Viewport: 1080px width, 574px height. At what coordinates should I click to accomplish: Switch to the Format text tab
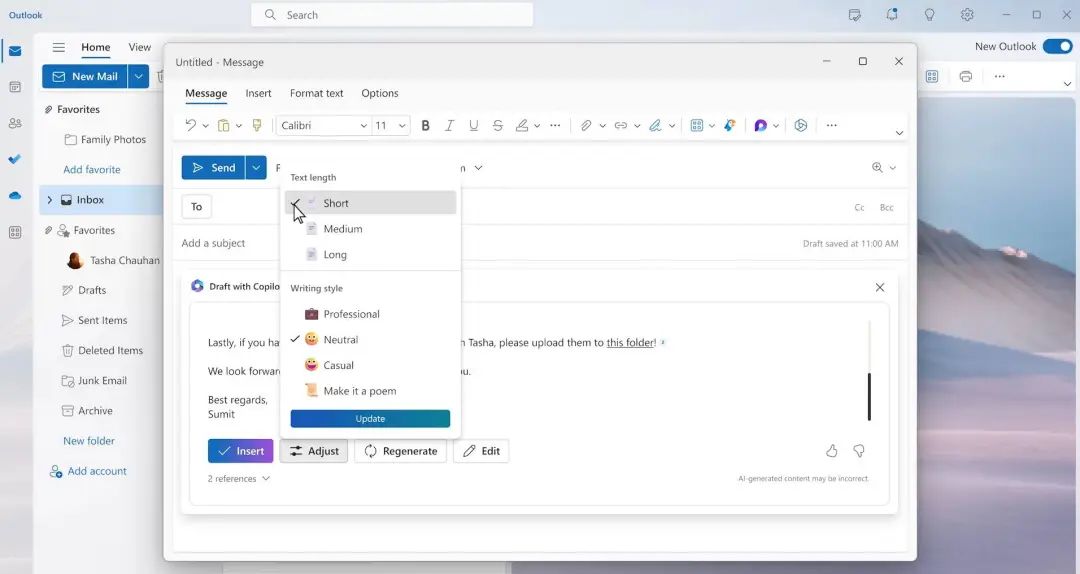coord(316,93)
